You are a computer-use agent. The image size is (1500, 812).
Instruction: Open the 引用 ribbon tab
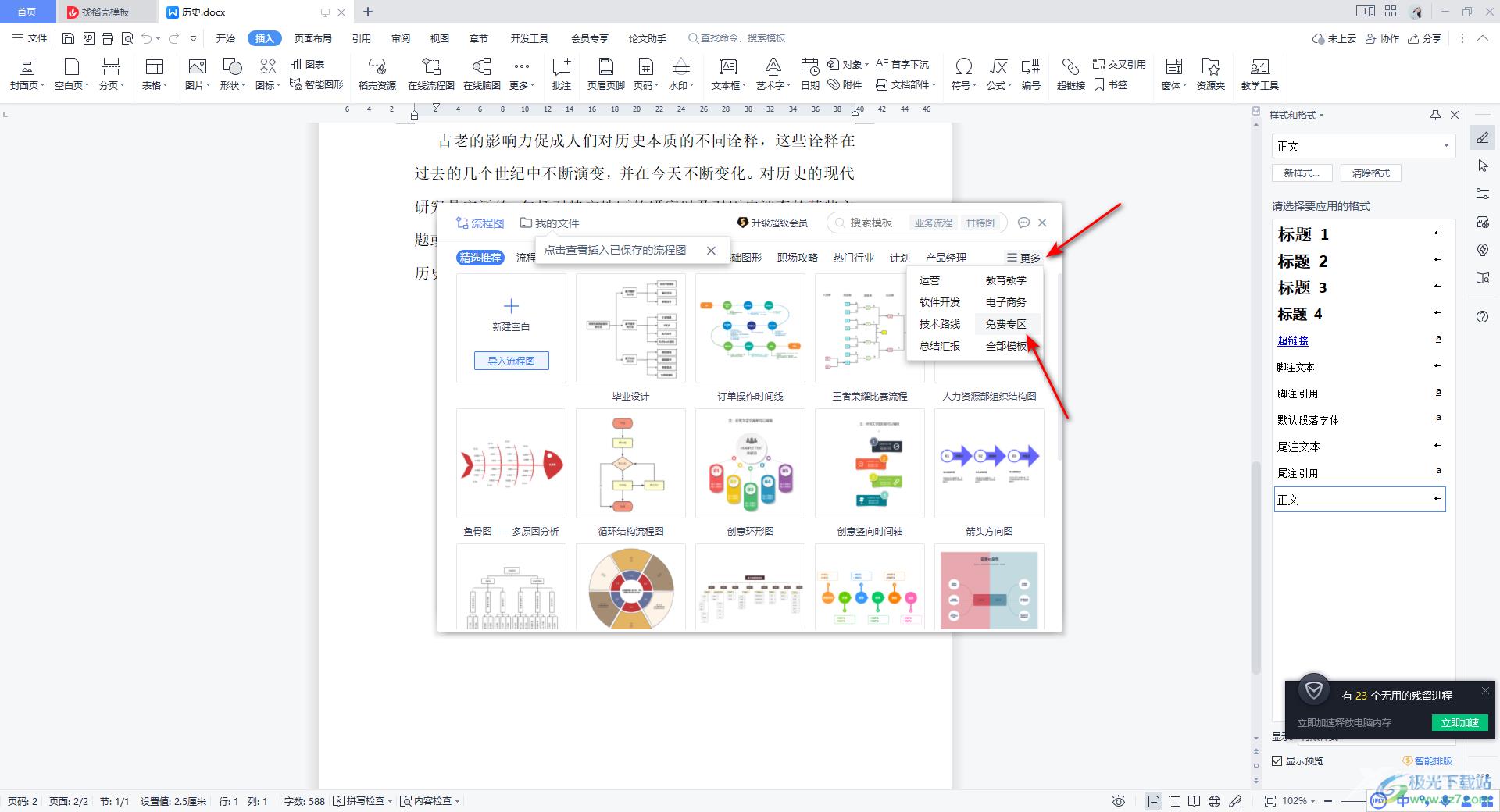[361, 38]
